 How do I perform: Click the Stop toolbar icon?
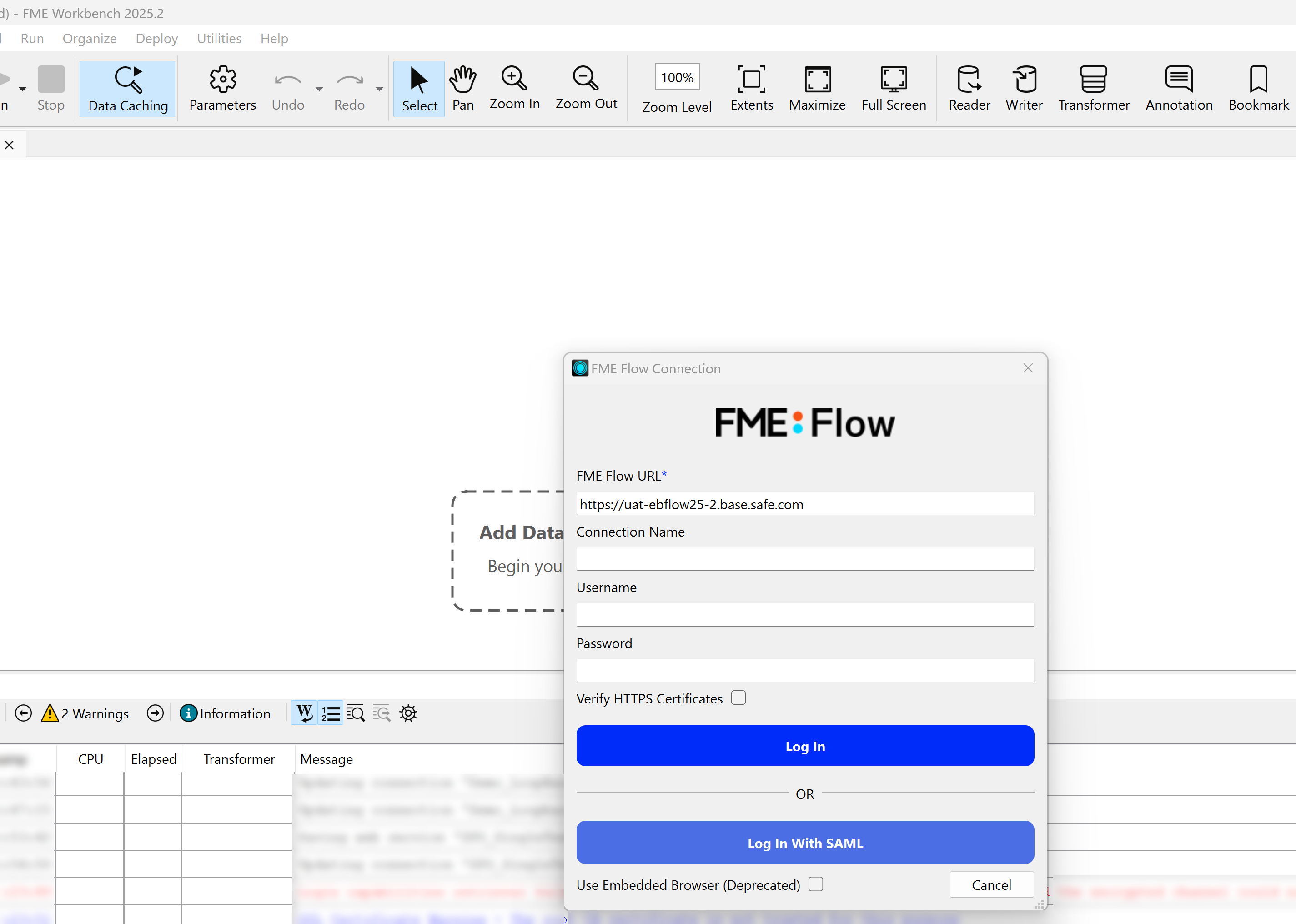[x=51, y=88]
